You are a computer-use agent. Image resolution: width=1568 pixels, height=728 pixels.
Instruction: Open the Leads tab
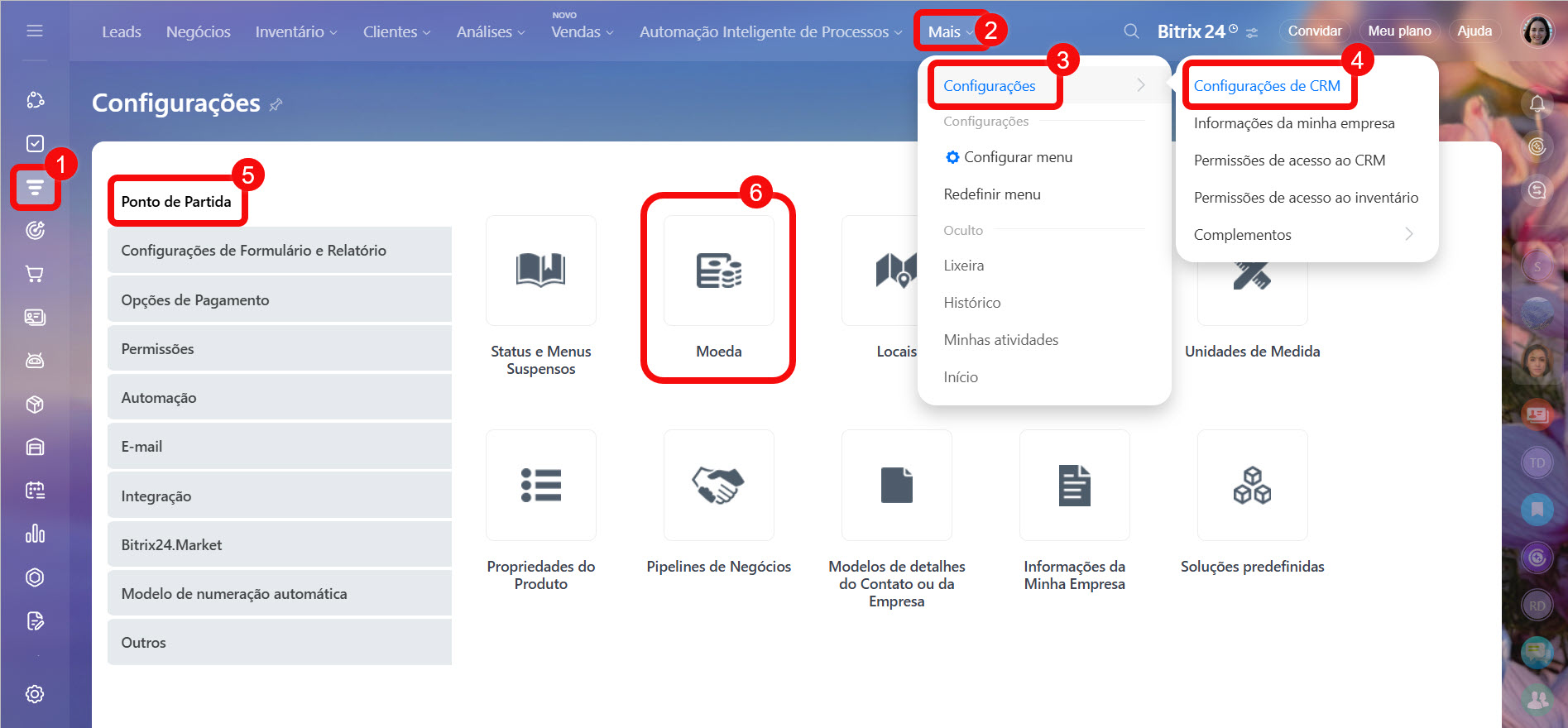(122, 31)
